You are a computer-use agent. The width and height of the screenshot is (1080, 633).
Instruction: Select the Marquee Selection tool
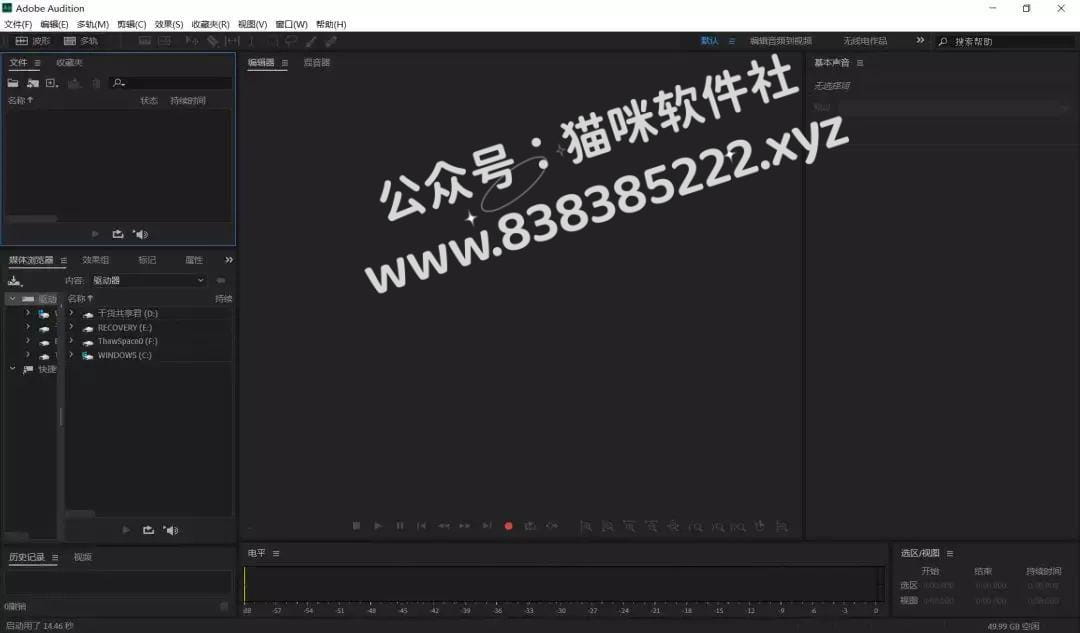(x=272, y=41)
